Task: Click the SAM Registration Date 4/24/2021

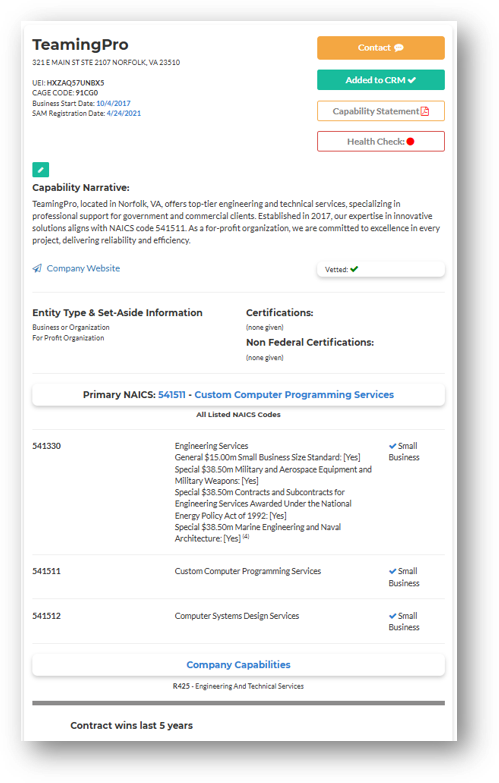Action: (x=124, y=113)
